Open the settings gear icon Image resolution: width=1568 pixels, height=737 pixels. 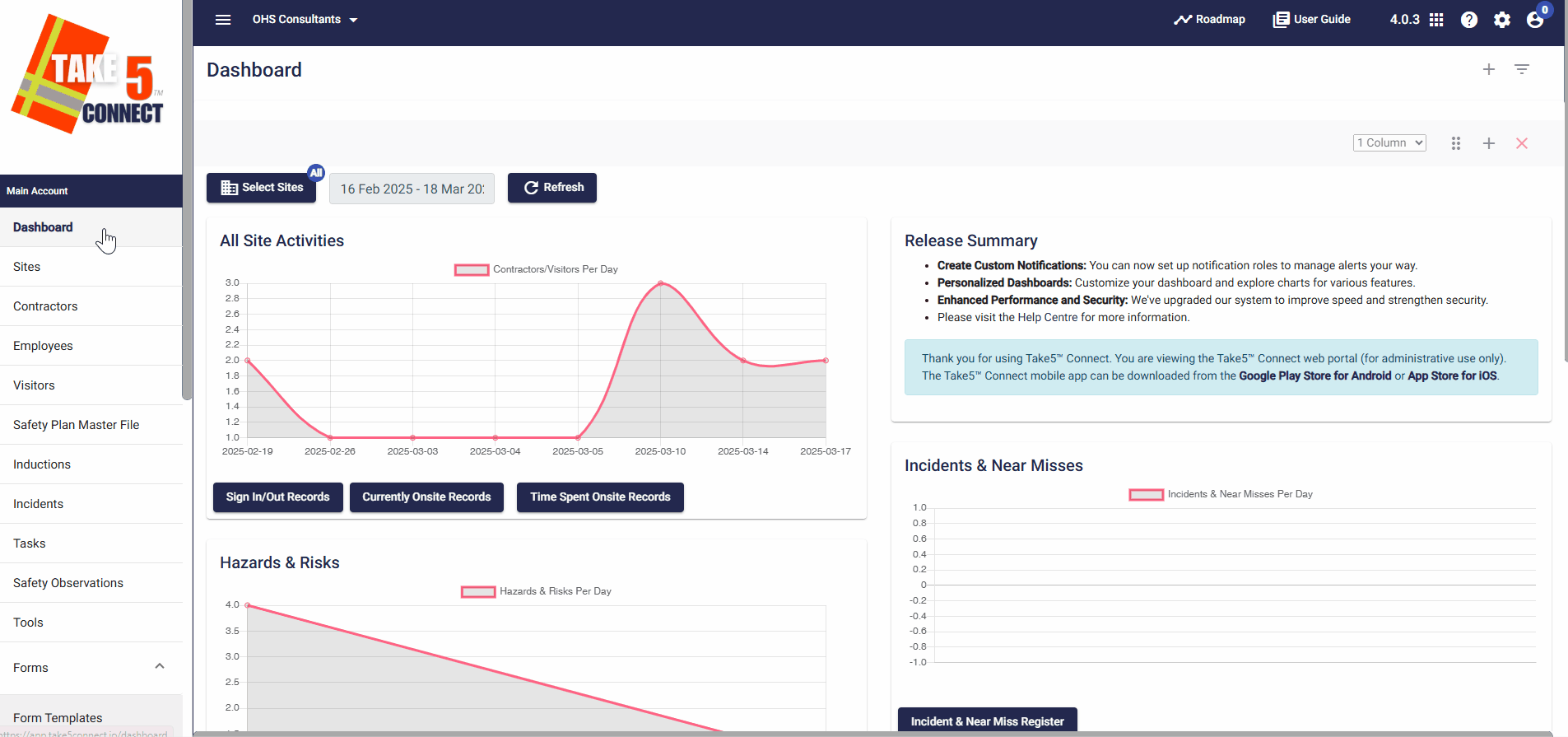(1502, 20)
